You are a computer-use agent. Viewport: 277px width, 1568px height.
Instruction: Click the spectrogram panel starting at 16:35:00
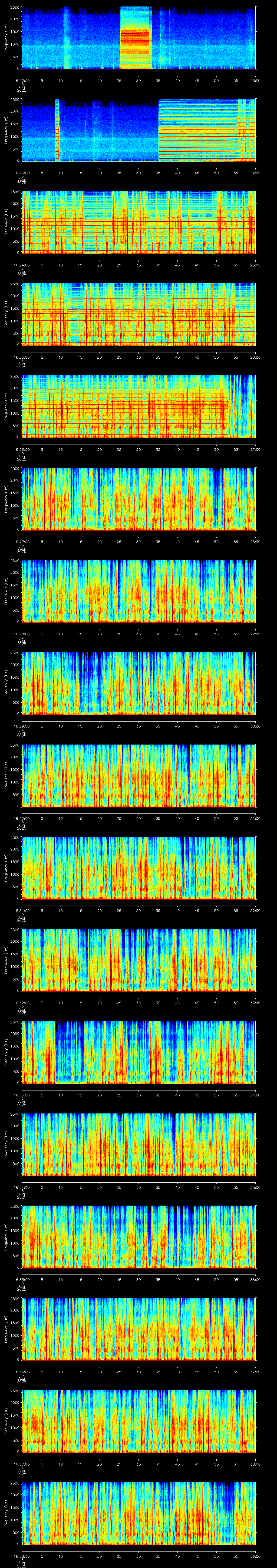[139, 1237]
